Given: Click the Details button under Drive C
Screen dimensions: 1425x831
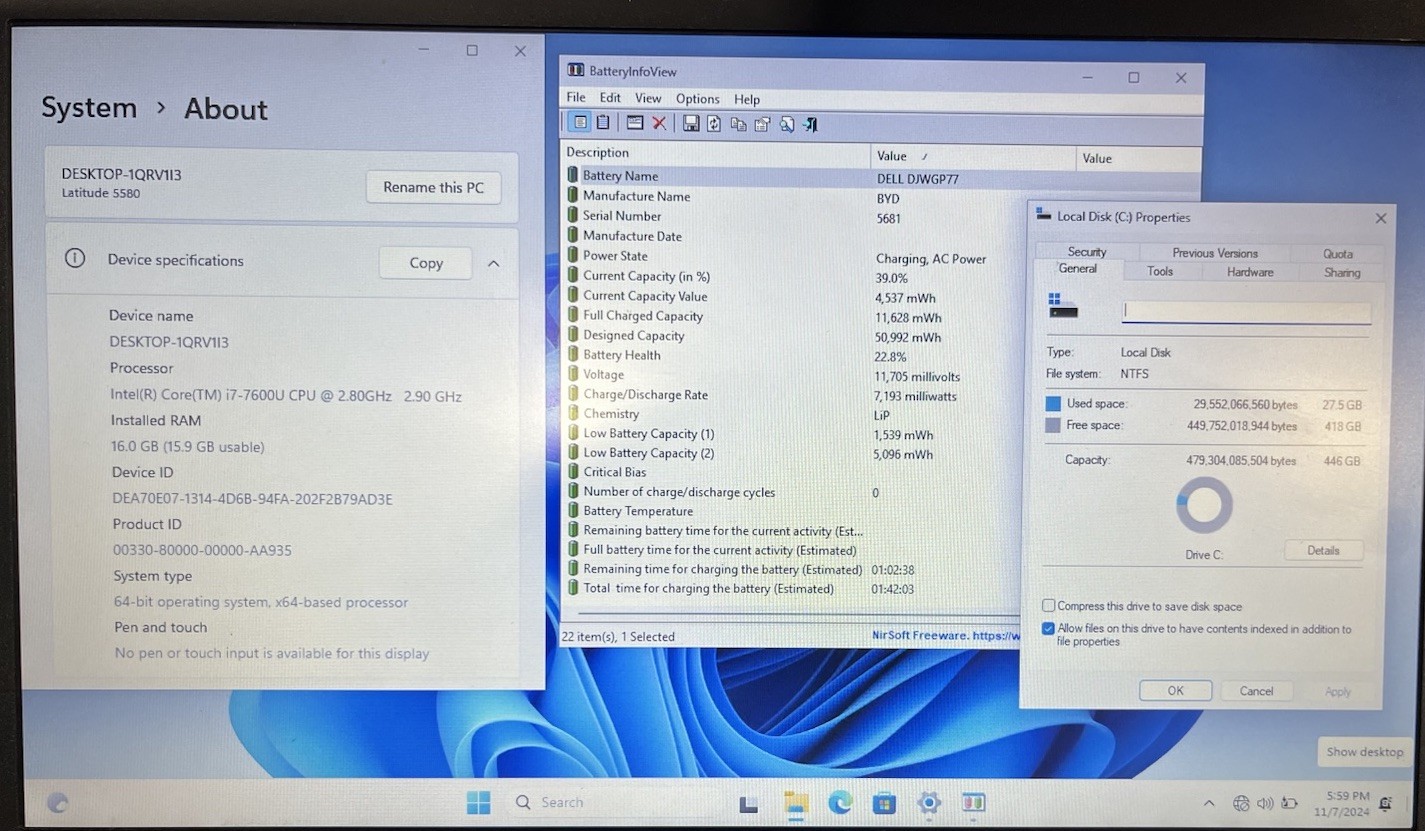Looking at the screenshot, I should [1323, 550].
